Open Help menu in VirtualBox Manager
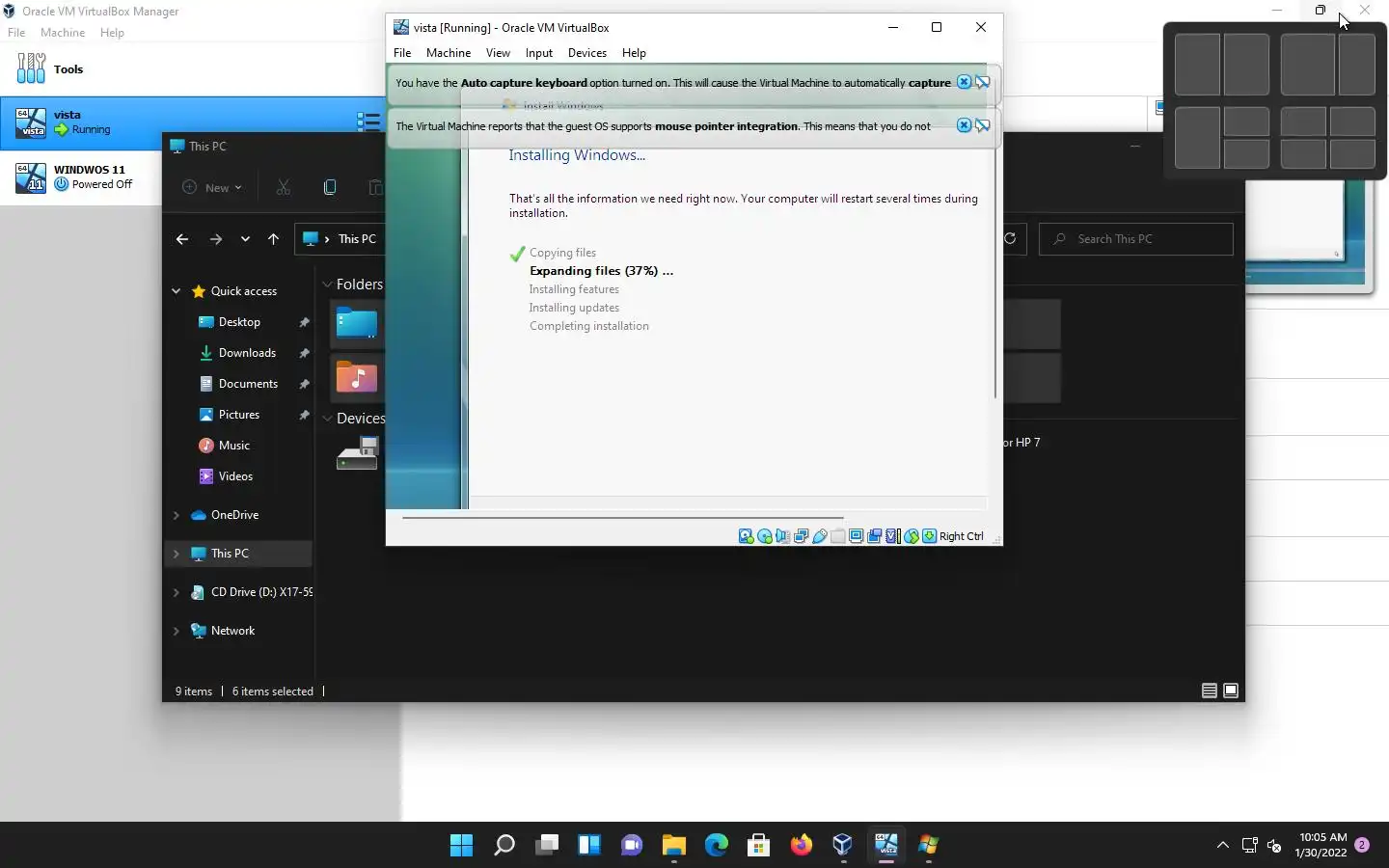 tap(112, 33)
